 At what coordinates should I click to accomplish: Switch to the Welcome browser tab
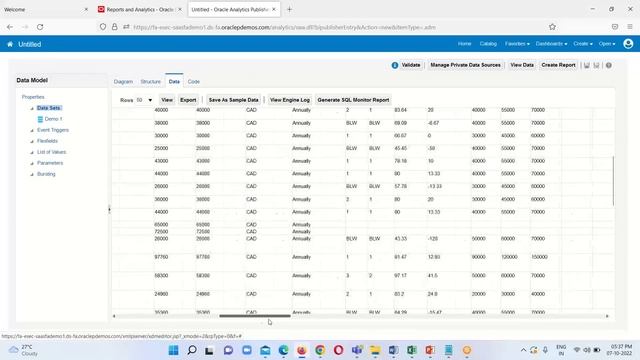coord(45,9)
